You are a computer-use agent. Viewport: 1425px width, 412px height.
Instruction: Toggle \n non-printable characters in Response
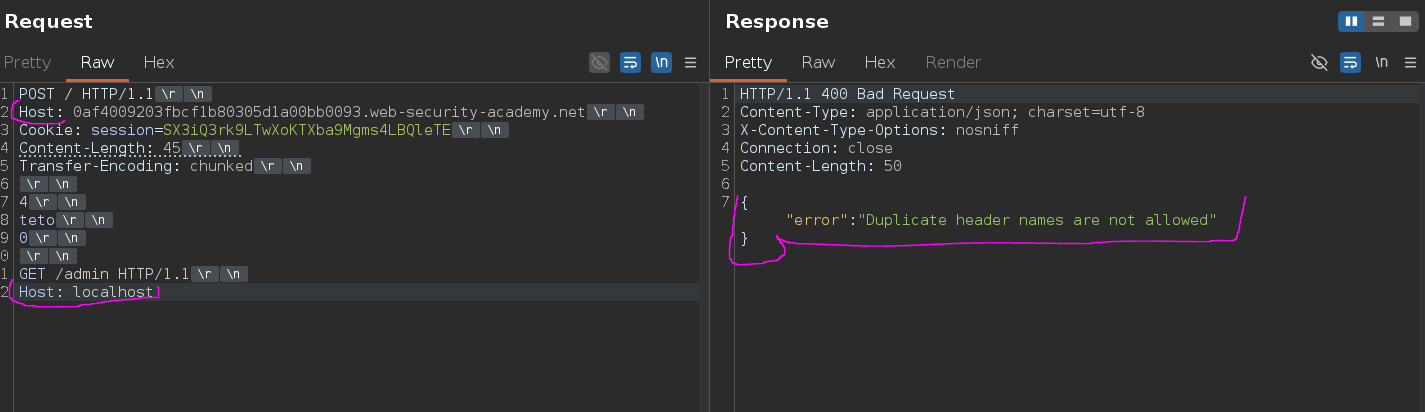coord(1382,62)
